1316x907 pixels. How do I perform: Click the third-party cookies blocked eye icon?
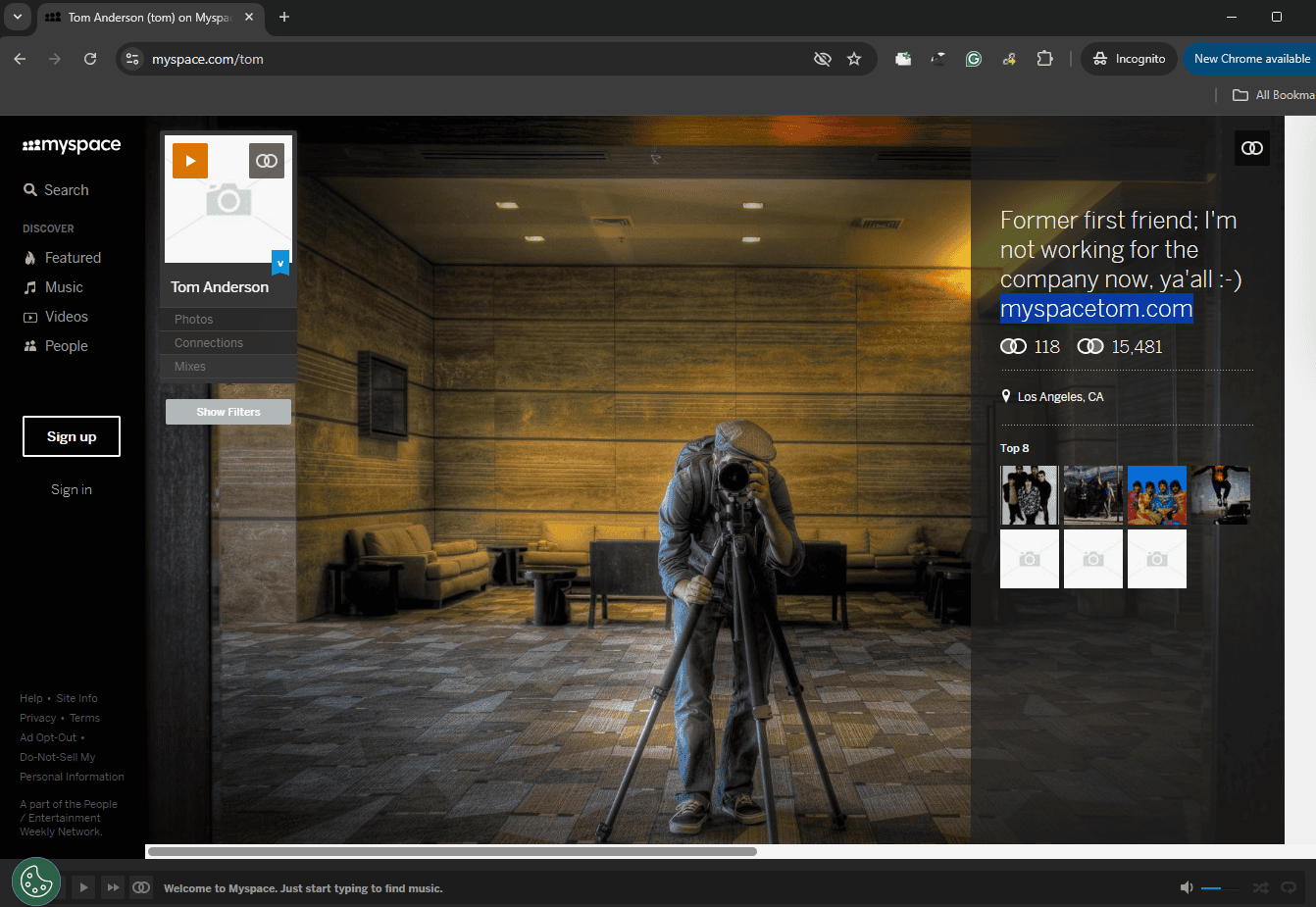(x=822, y=59)
